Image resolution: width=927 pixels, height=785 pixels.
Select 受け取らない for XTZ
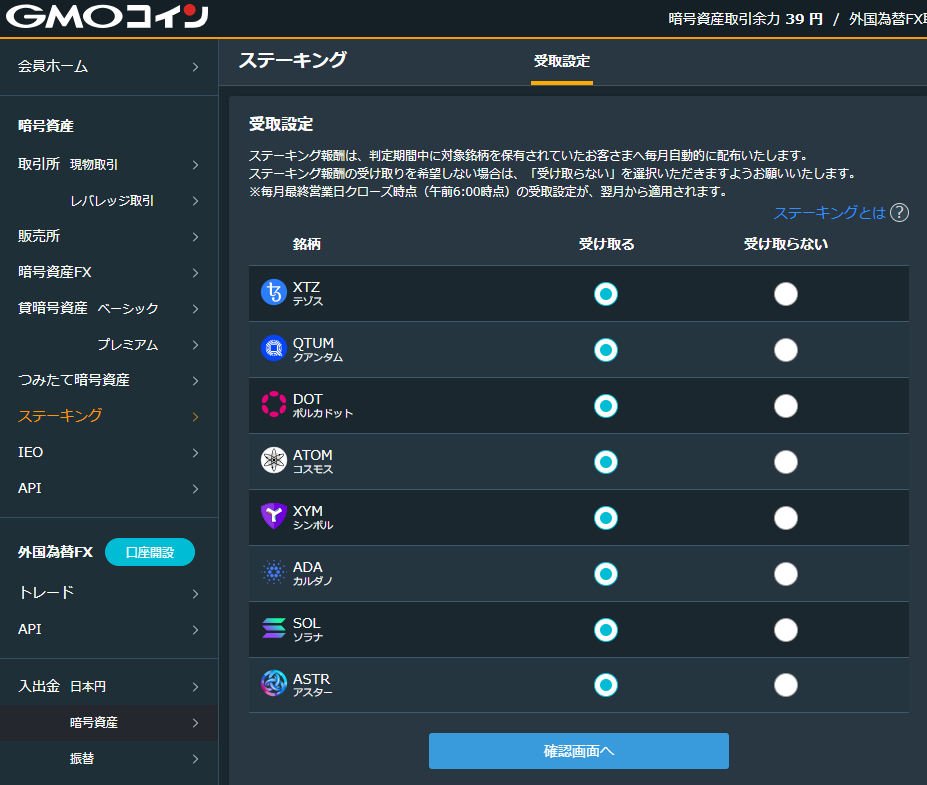pos(786,294)
